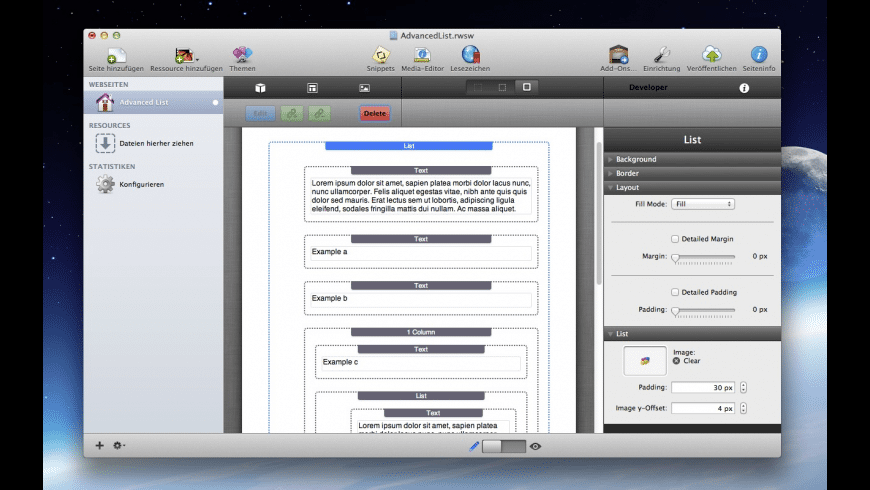Image resolution: width=870 pixels, height=490 pixels.
Task: Click the list image well thumbnail
Action: [645, 361]
